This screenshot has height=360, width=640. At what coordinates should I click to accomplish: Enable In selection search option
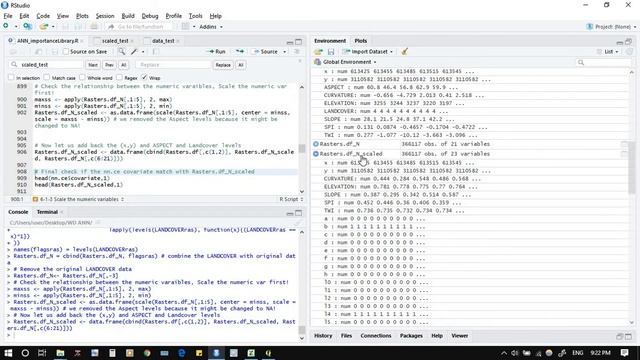tap(11, 77)
